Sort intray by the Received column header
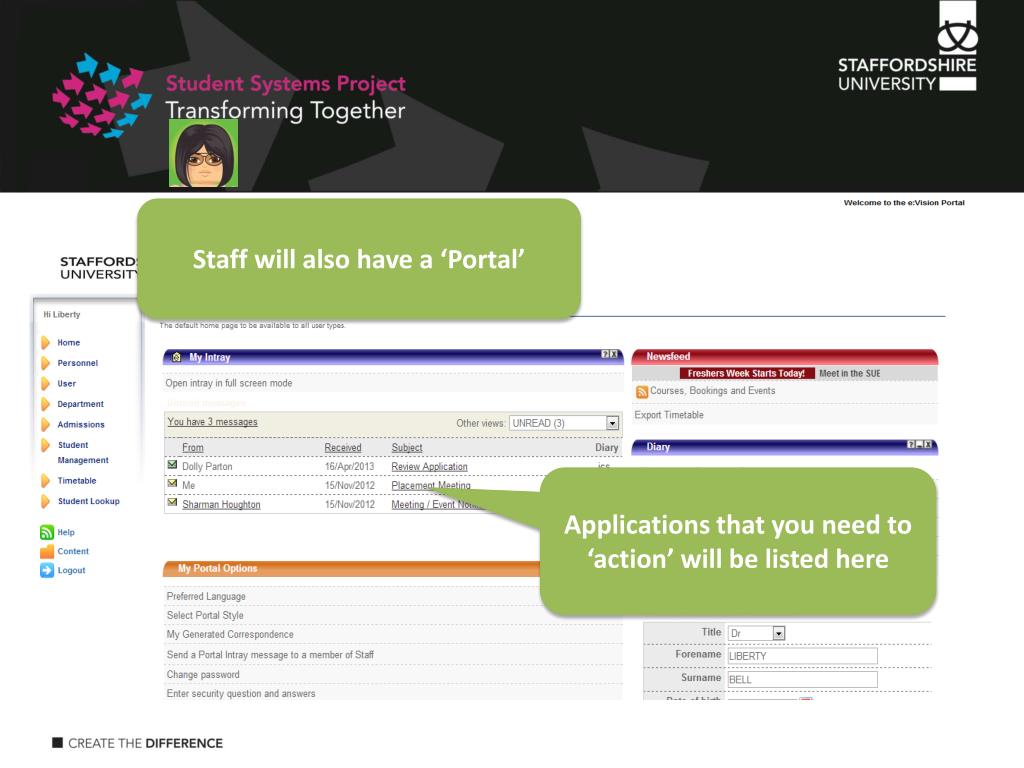 coord(343,447)
